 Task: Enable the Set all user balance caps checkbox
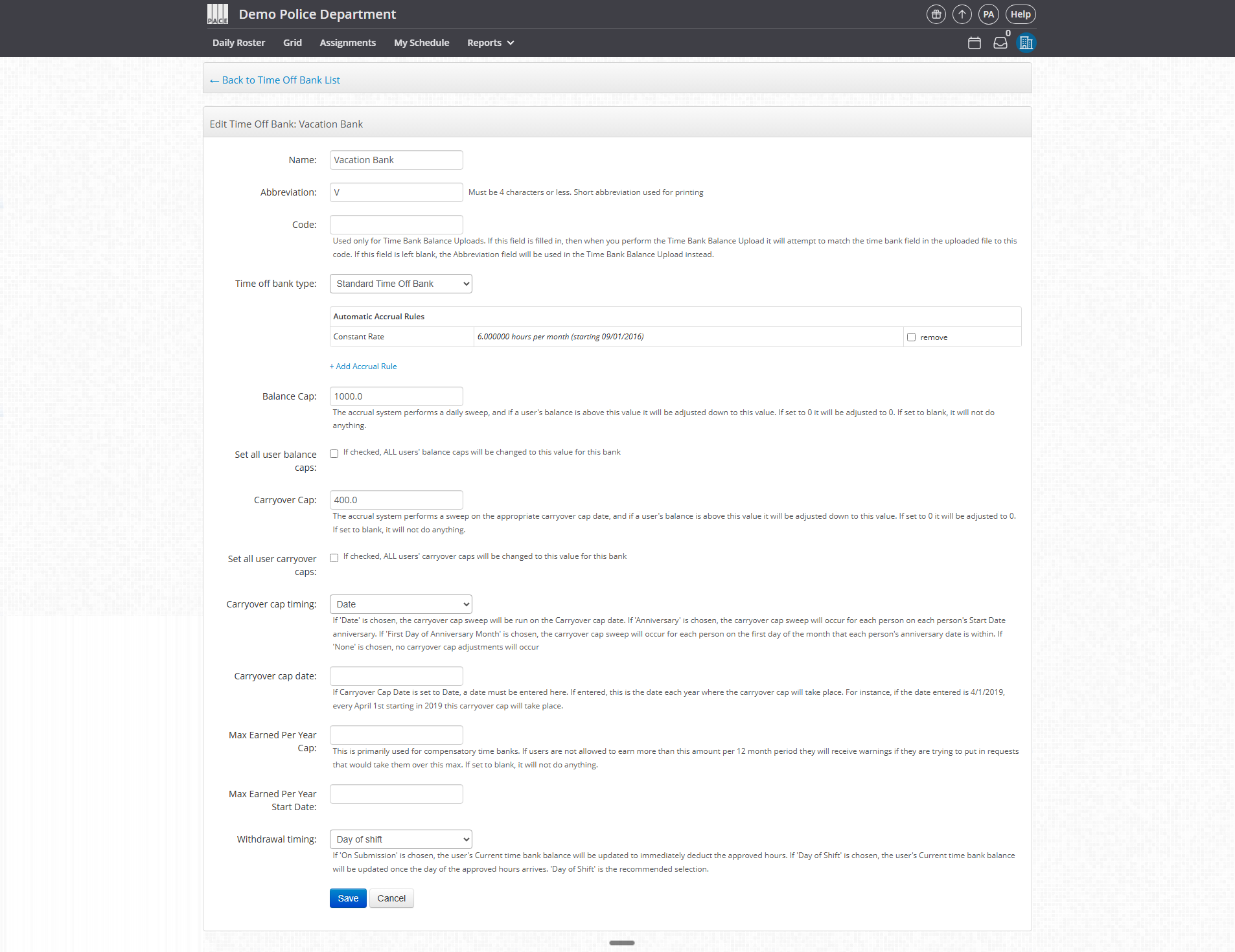pyautogui.click(x=334, y=453)
